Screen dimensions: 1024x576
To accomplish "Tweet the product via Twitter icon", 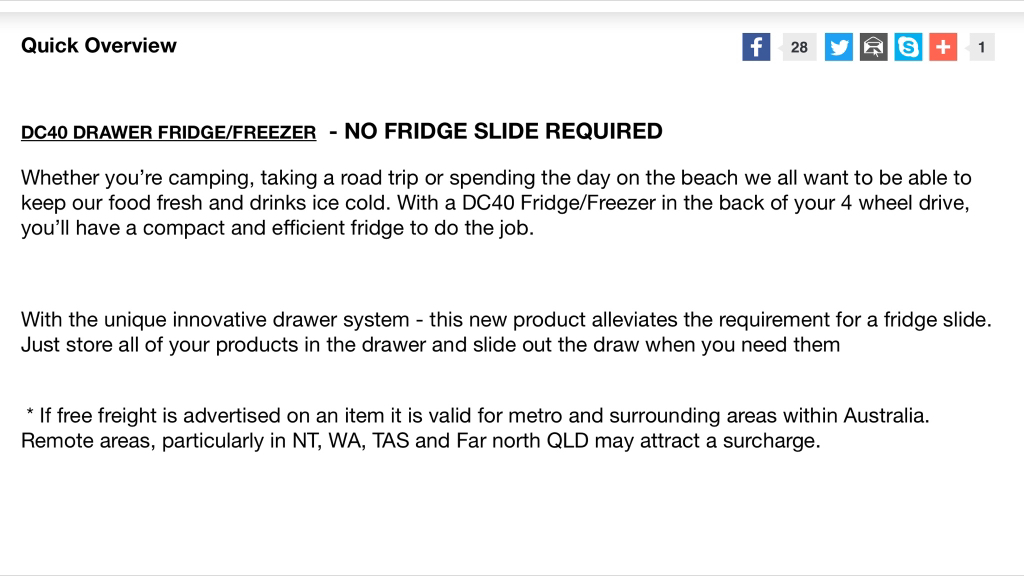I will pos(839,47).
